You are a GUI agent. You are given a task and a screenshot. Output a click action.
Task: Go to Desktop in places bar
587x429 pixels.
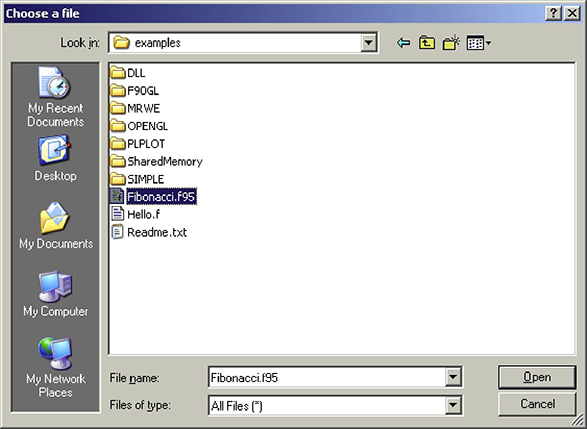click(x=55, y=159)
